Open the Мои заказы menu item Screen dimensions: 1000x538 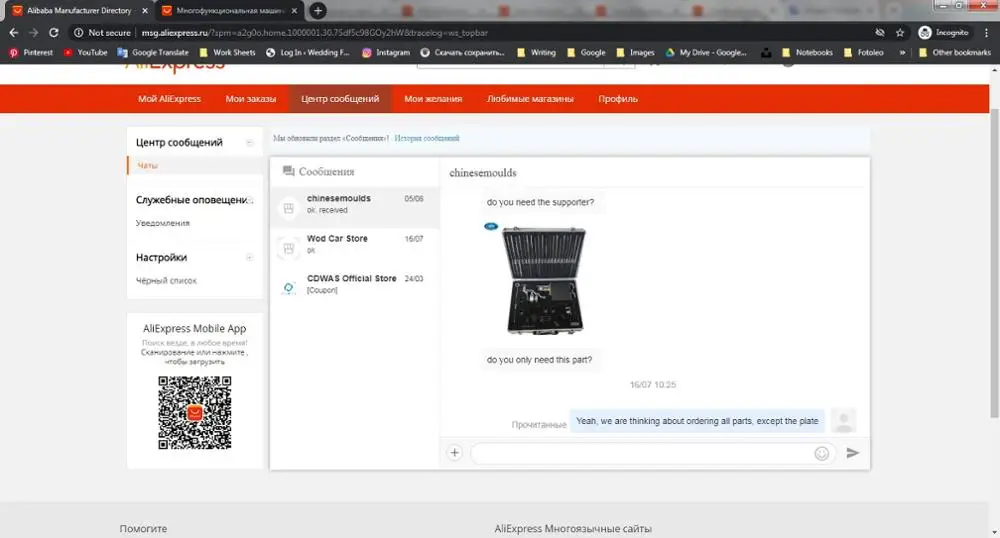(251, 99)
